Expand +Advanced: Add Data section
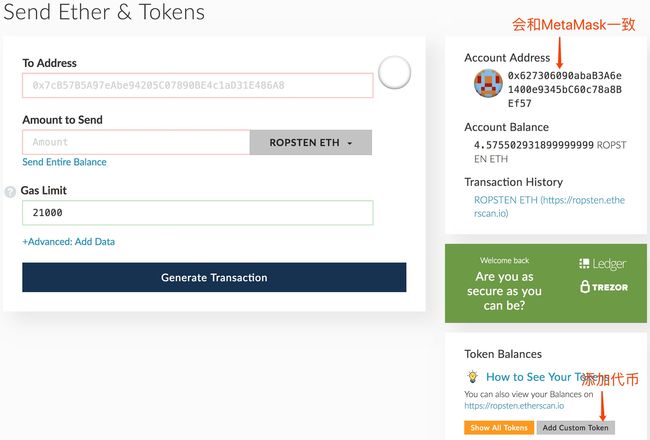 pos(68,241)
